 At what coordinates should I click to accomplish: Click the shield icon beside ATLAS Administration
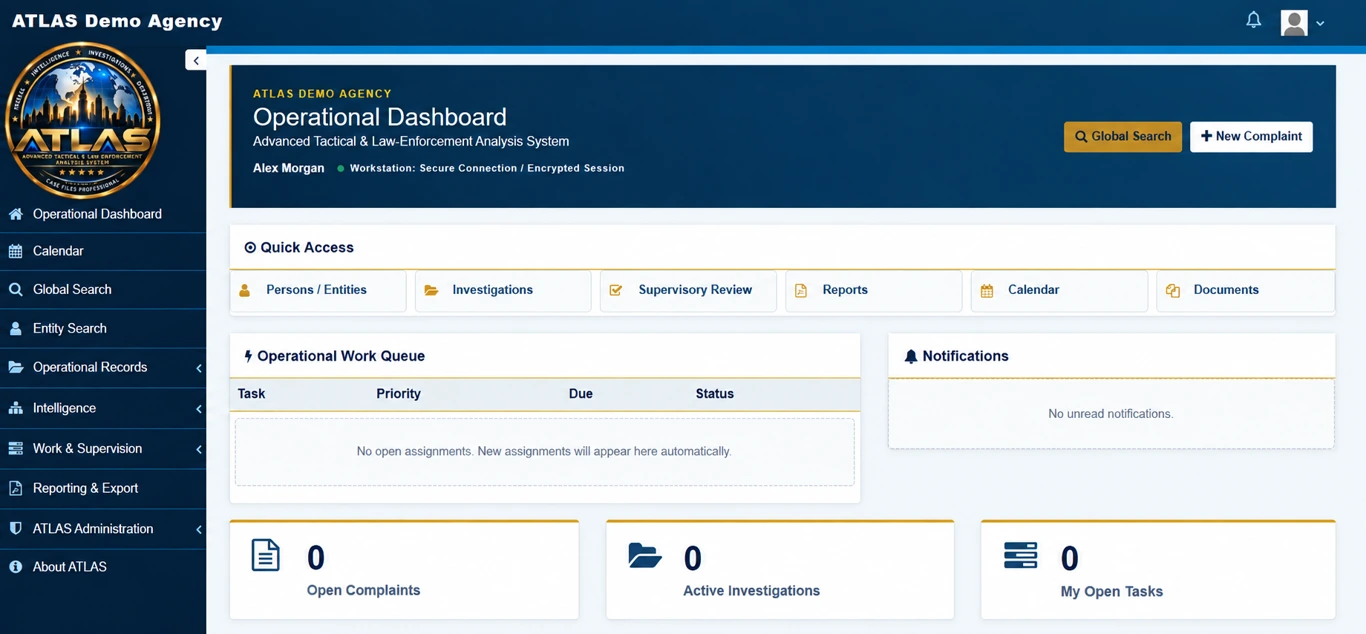[x=15, y=528]
